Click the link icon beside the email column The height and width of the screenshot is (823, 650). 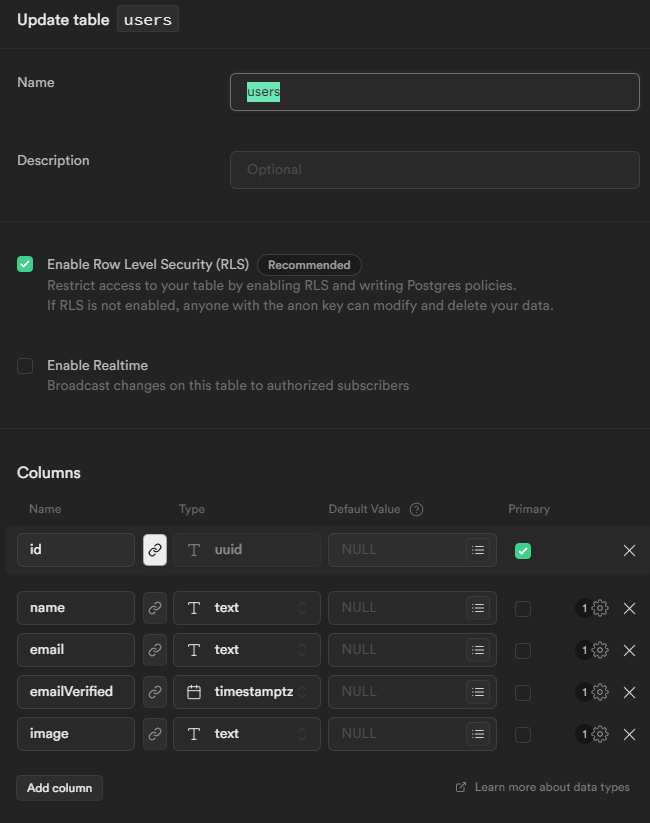tap(155, 650)
